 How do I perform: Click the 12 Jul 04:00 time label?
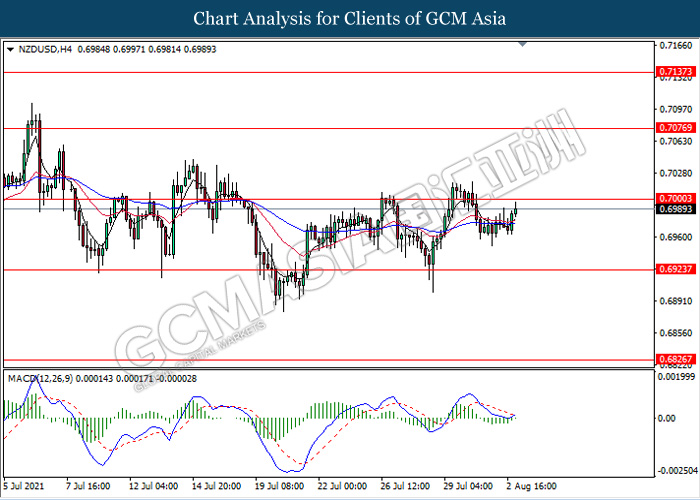[x=153, y=486]
